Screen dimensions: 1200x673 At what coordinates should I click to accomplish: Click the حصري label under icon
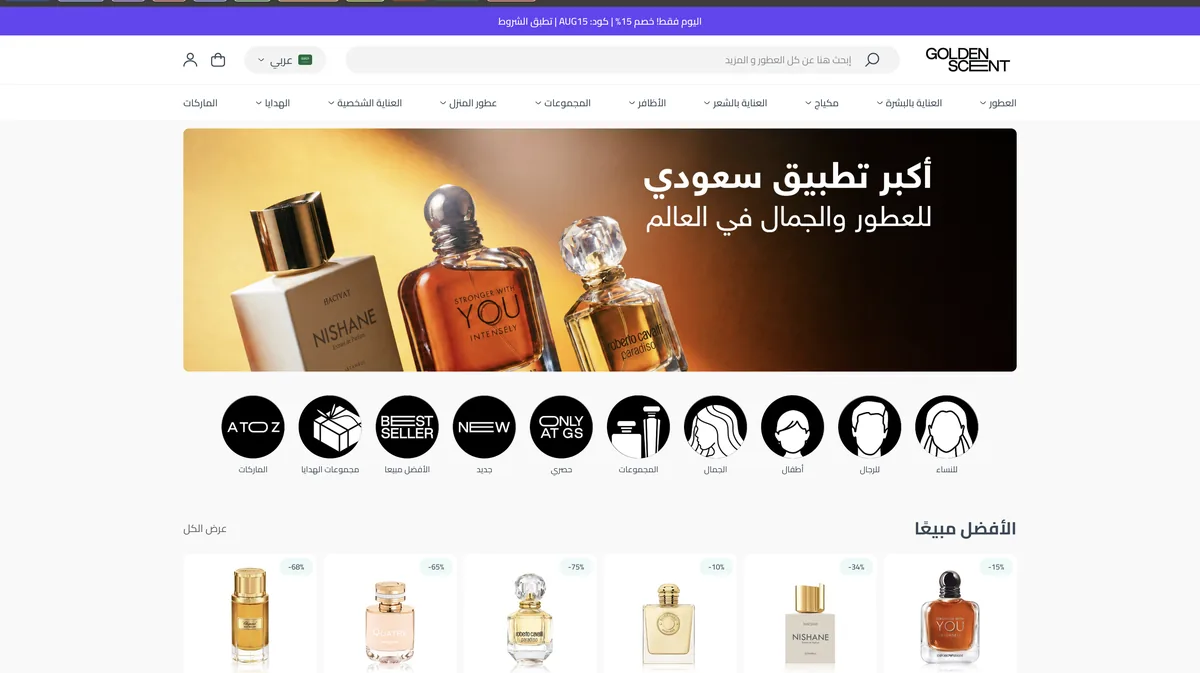point(561,470)
